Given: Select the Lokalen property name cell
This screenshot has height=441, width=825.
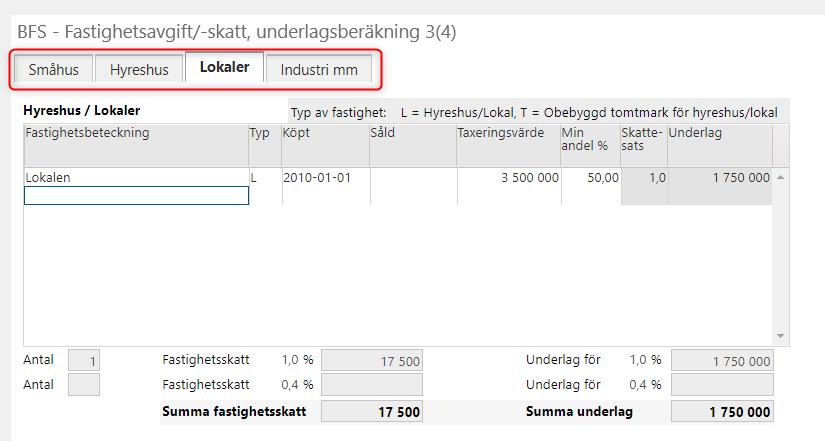Looking at the screenshot, I should [136, 177].
